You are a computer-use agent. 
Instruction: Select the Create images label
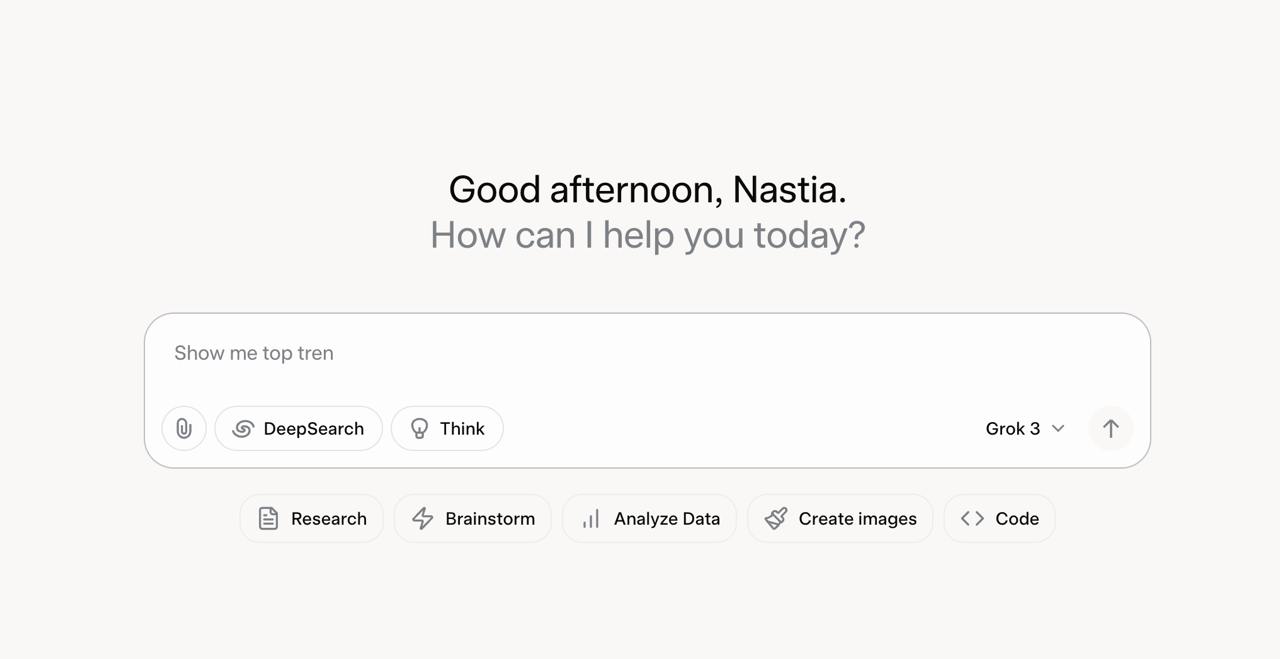(857, 519)
